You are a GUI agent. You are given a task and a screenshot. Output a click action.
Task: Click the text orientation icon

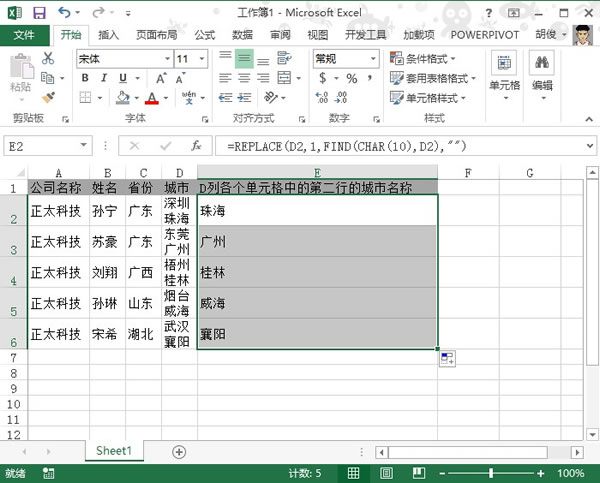tap(271, 98)
